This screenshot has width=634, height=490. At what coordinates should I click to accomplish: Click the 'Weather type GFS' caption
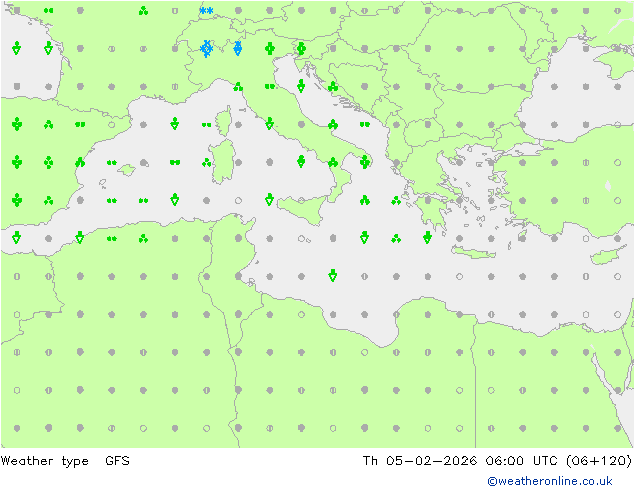65,461
